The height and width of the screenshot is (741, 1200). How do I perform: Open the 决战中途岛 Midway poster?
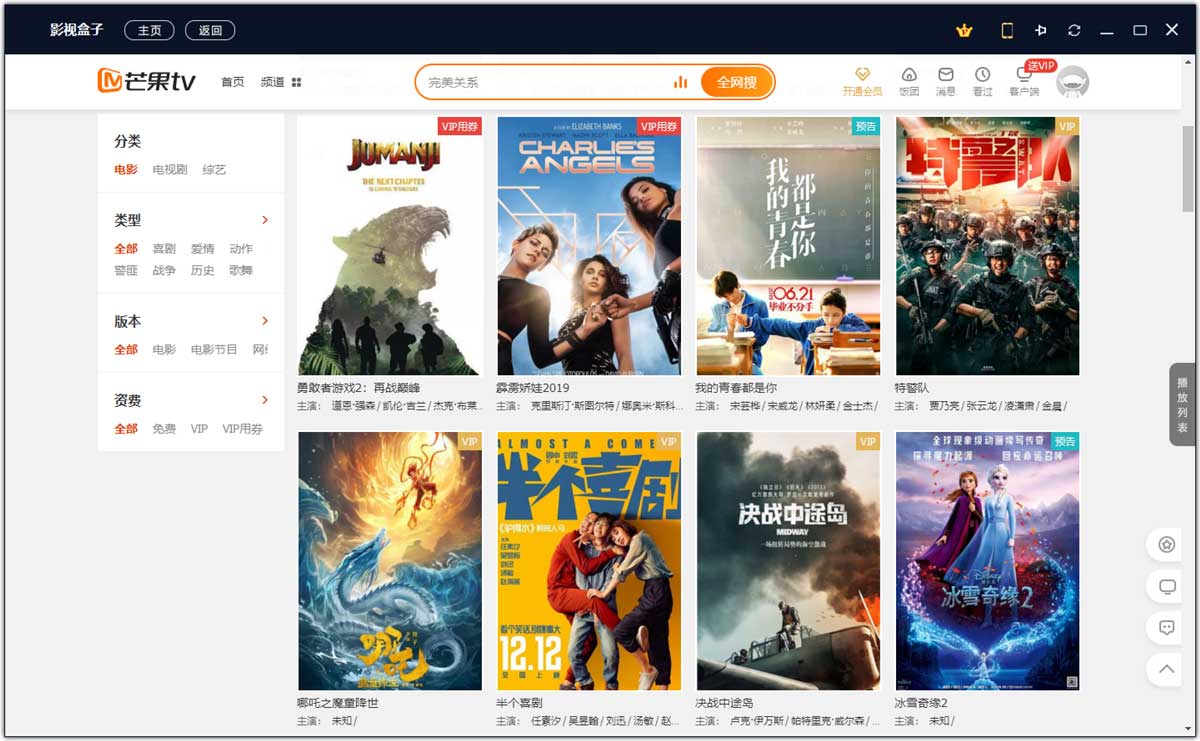click(788, 561)
